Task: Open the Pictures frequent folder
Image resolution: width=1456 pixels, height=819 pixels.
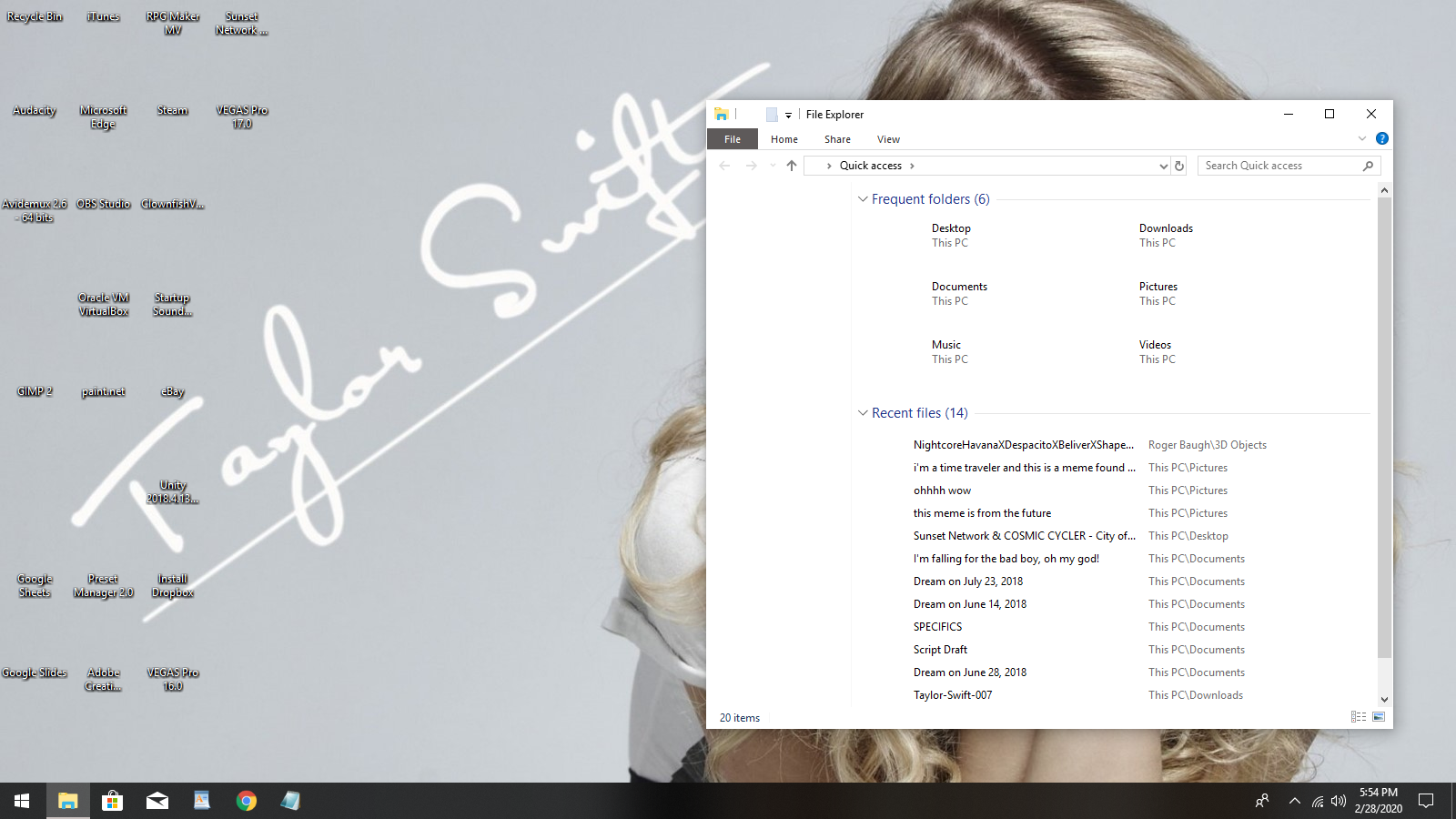Action: (x=1158, y=293)
